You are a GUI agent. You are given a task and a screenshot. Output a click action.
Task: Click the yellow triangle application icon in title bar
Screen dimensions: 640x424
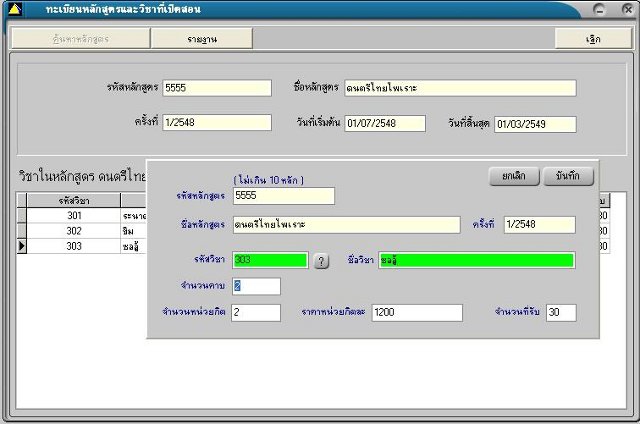pyautogui.click(x=15, y=9)
